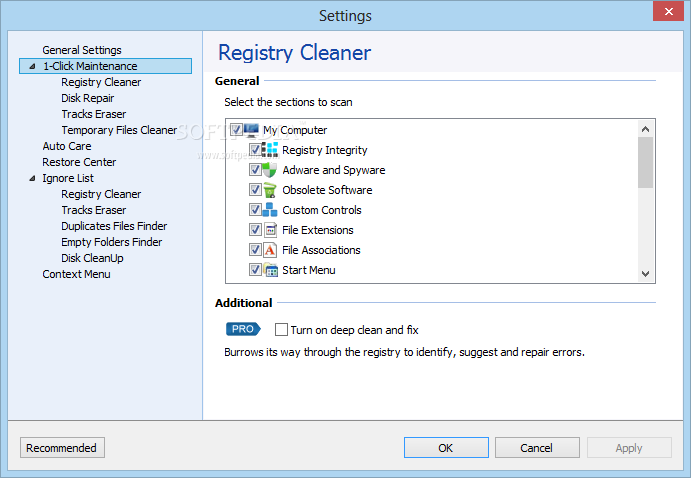Click the Obsolete Software trash icon
This screenshot has width=691, height=478.
[270, 190]
